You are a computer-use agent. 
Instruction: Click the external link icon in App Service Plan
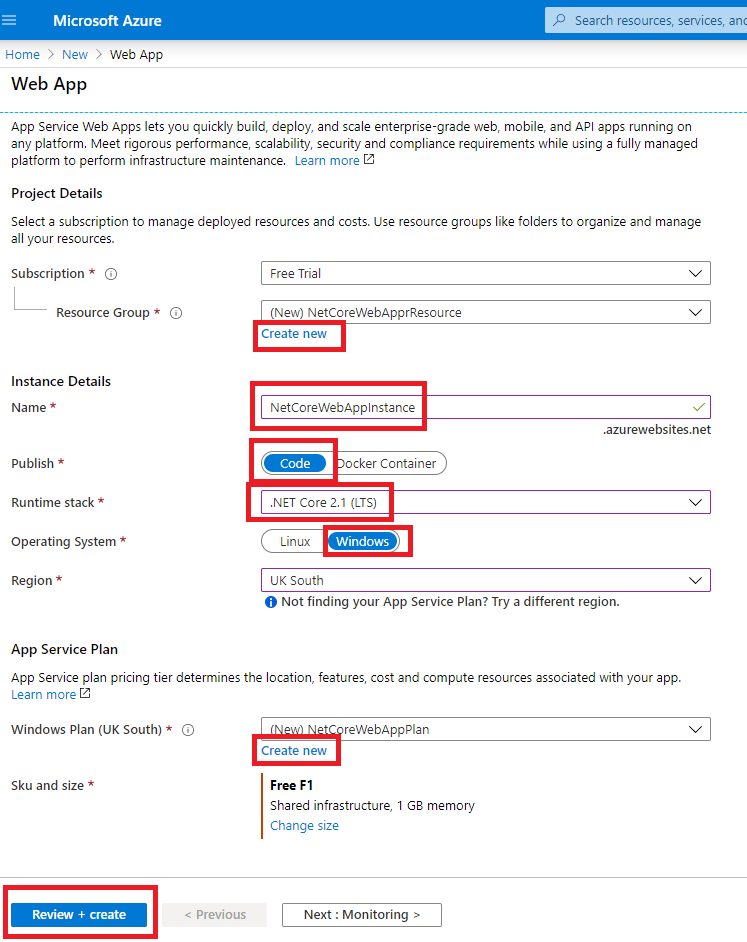(x=85, y=694)
